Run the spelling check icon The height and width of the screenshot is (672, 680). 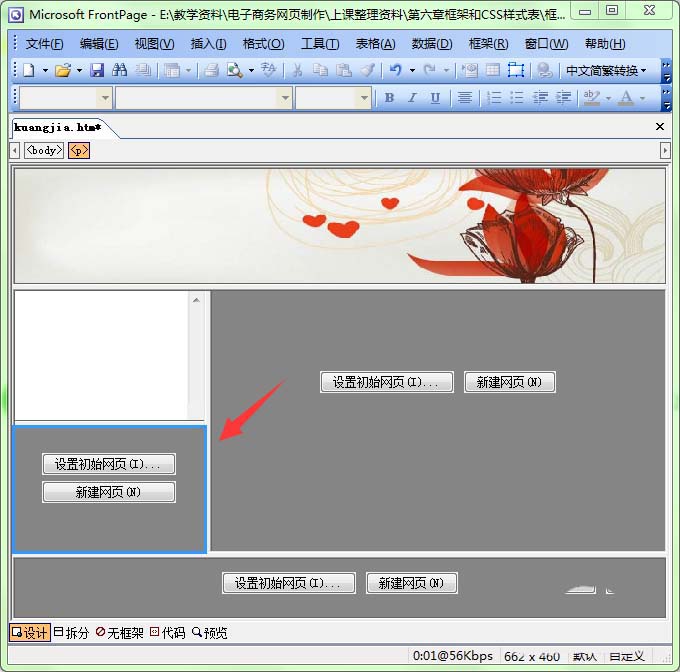[268, 70]
